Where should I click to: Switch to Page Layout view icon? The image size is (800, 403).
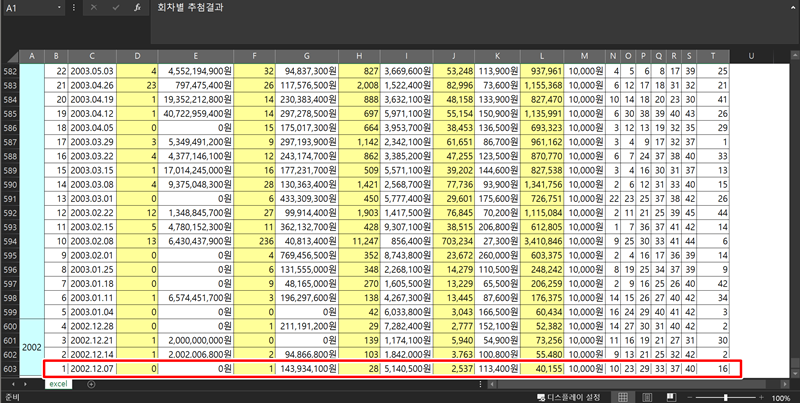[x=647, y=397]
